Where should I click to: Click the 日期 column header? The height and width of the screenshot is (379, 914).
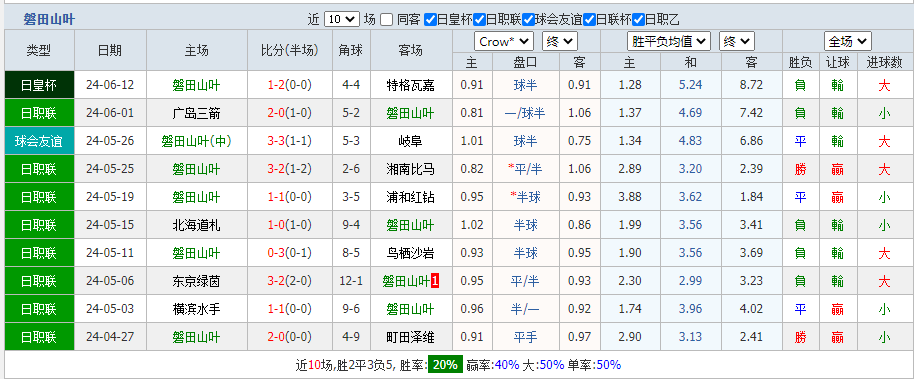[110, 50]
